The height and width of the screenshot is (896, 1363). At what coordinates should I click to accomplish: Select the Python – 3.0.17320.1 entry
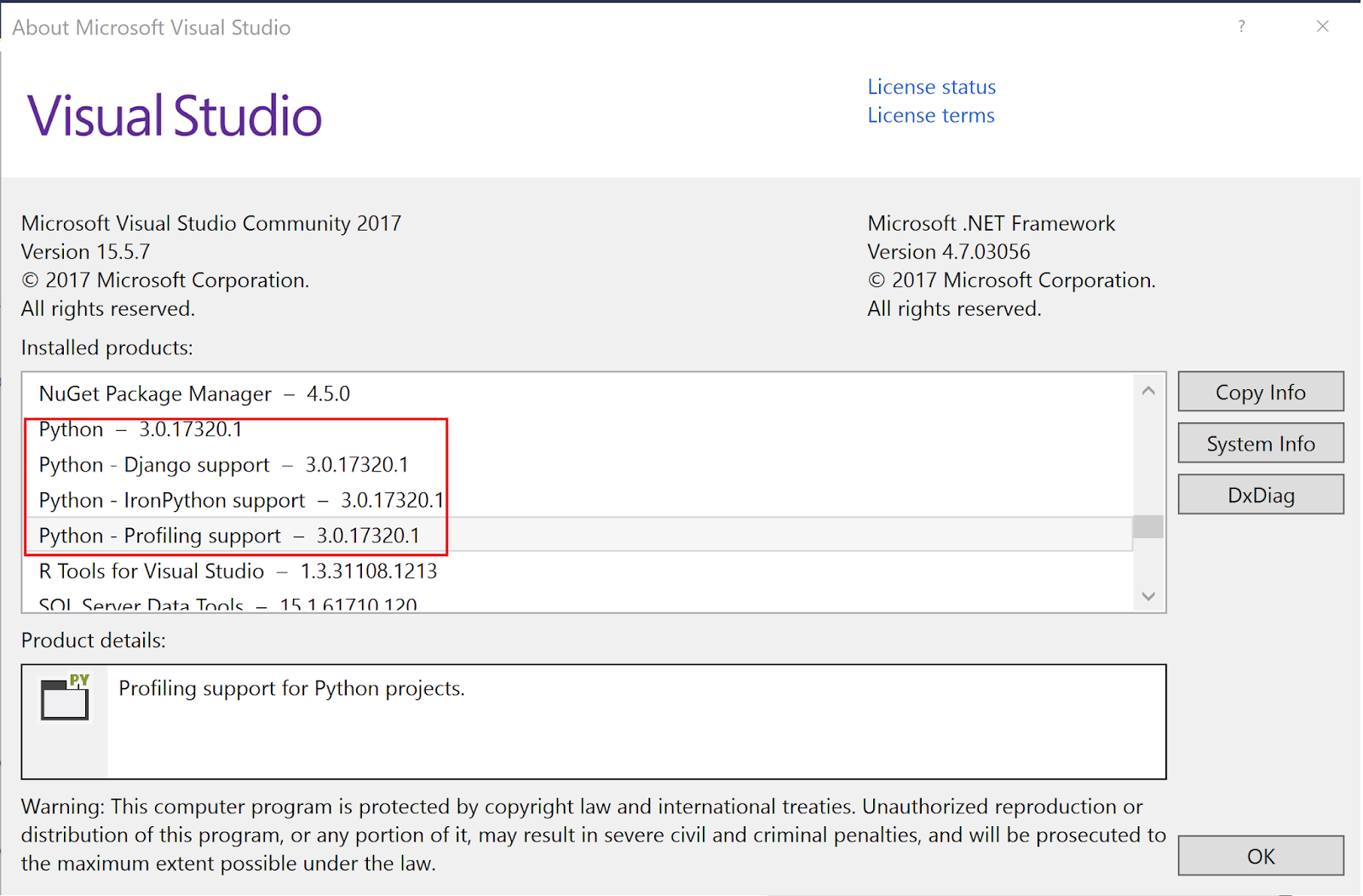click(578, 429)
